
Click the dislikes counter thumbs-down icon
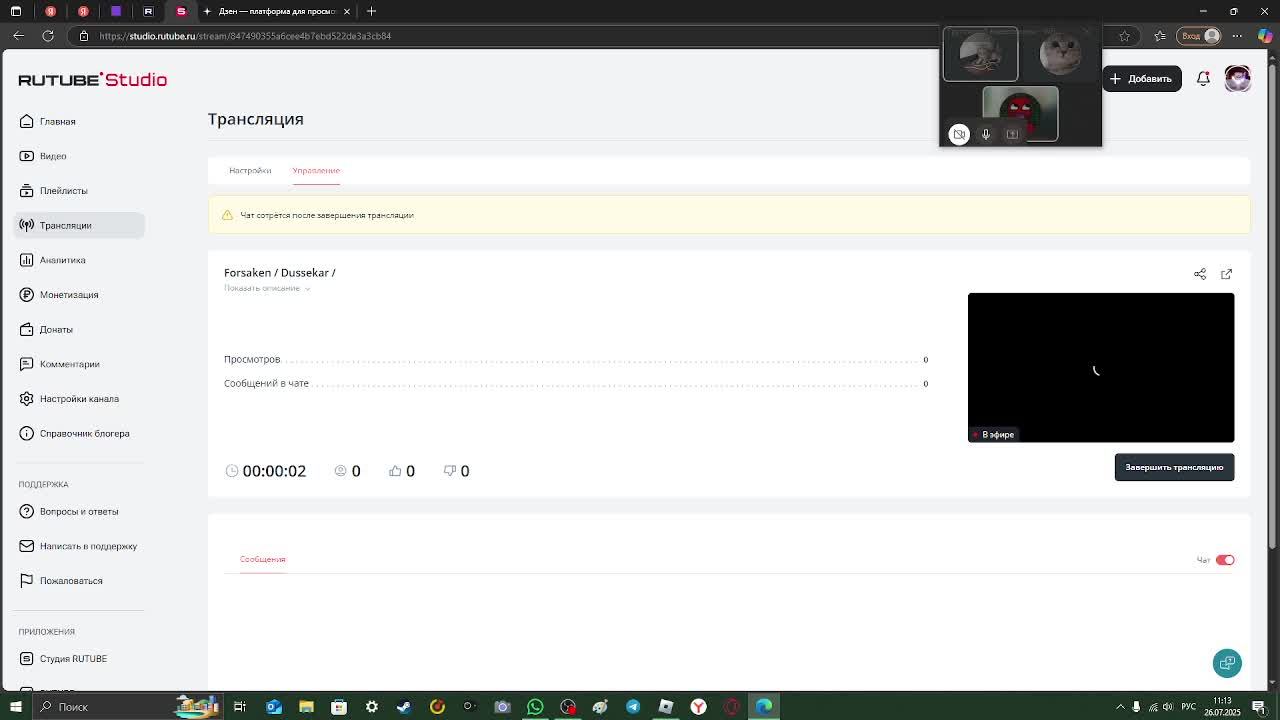click(450, 471)
